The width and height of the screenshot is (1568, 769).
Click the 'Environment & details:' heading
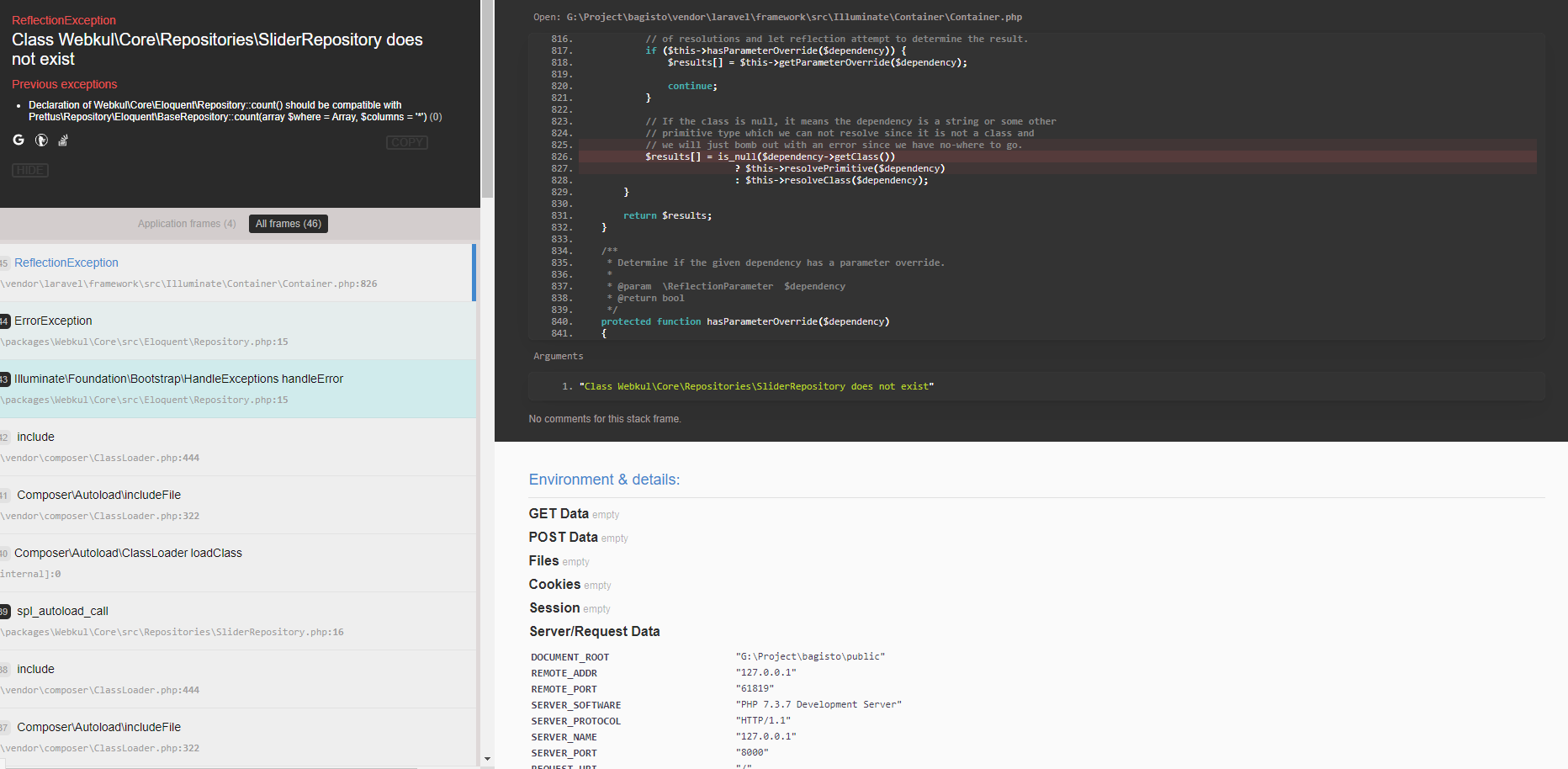point(604,480)
